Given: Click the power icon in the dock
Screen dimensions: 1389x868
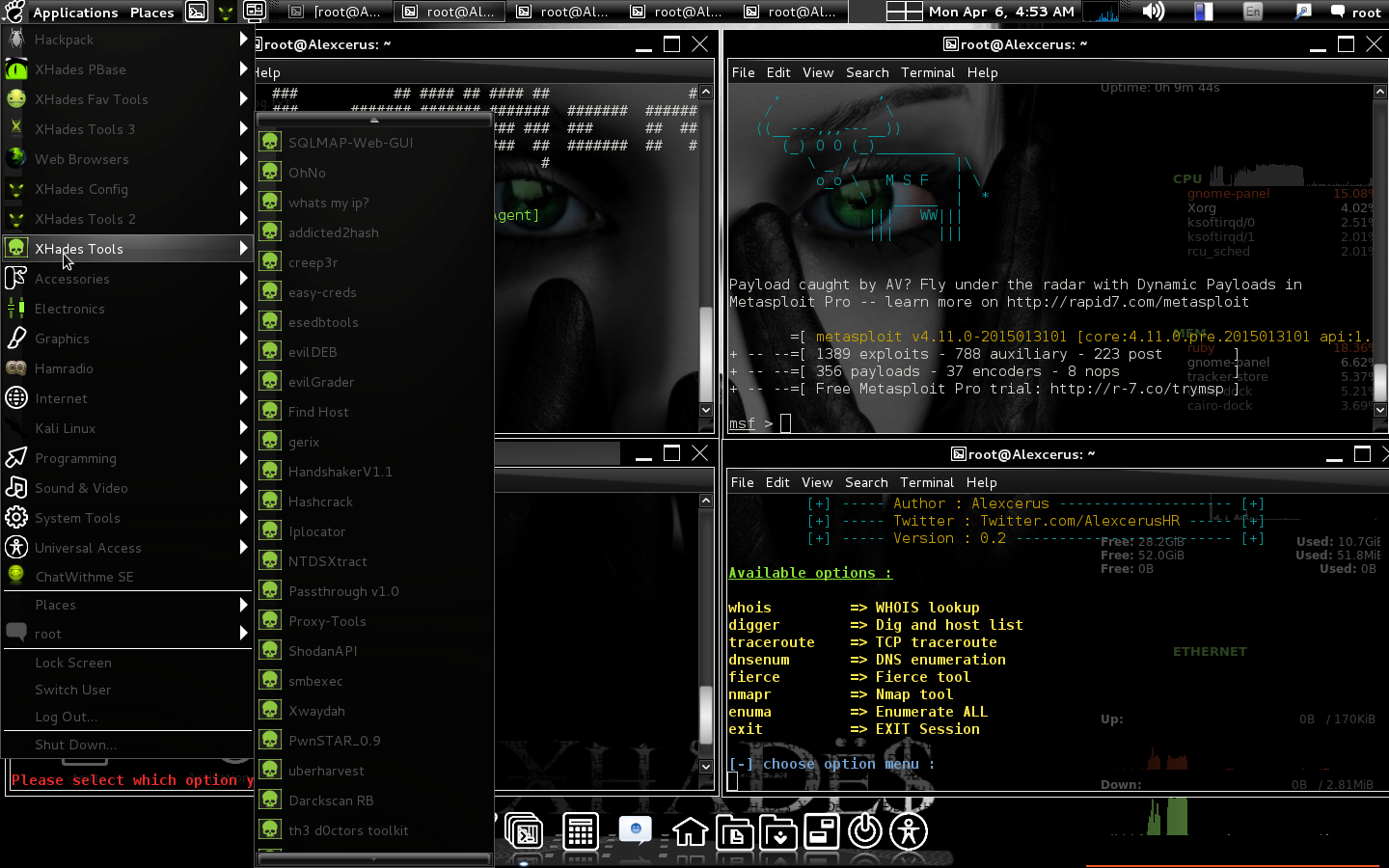Looking at the screenshot, I should [x=865, y=831].
